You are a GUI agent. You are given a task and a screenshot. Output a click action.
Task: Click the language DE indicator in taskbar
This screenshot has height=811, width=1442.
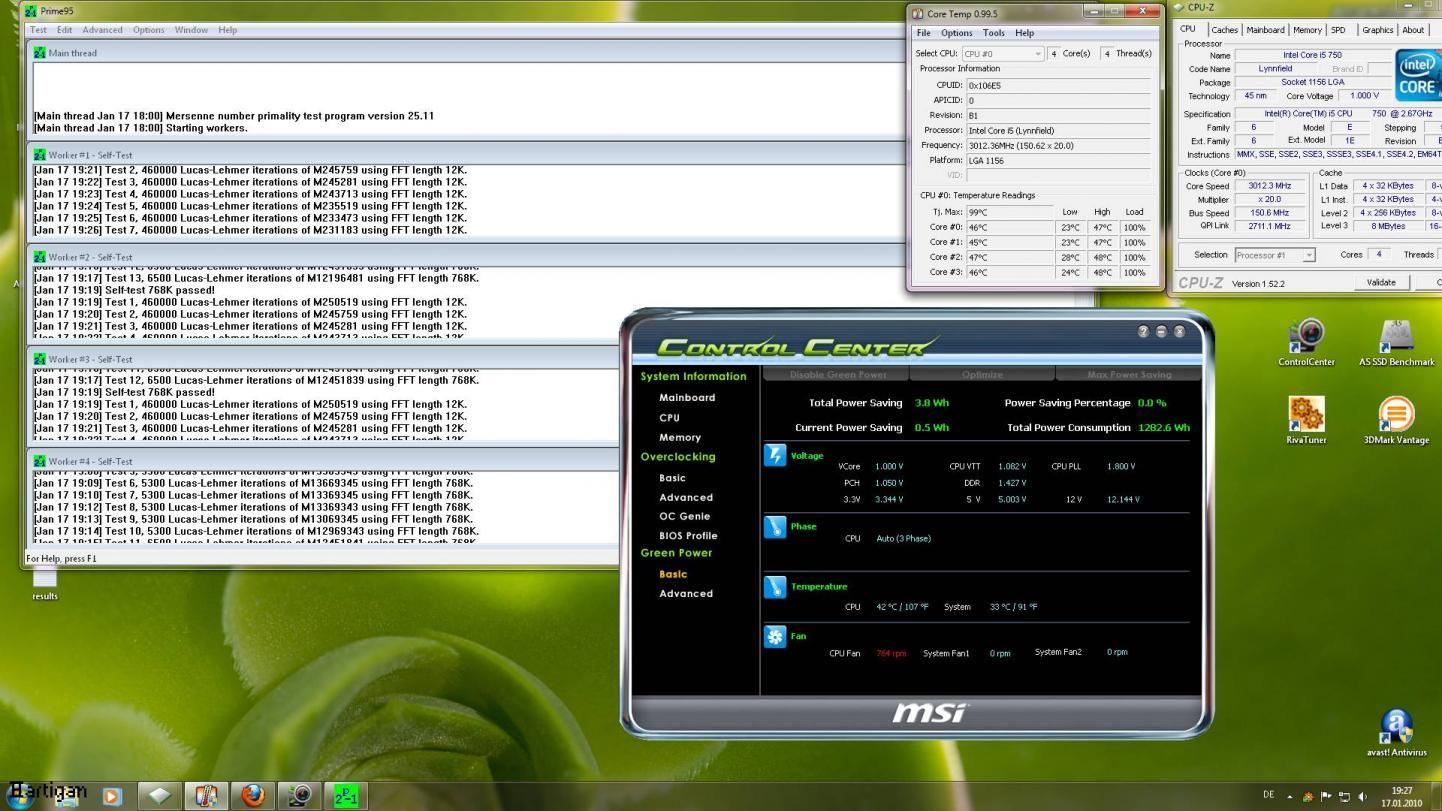1269,795
